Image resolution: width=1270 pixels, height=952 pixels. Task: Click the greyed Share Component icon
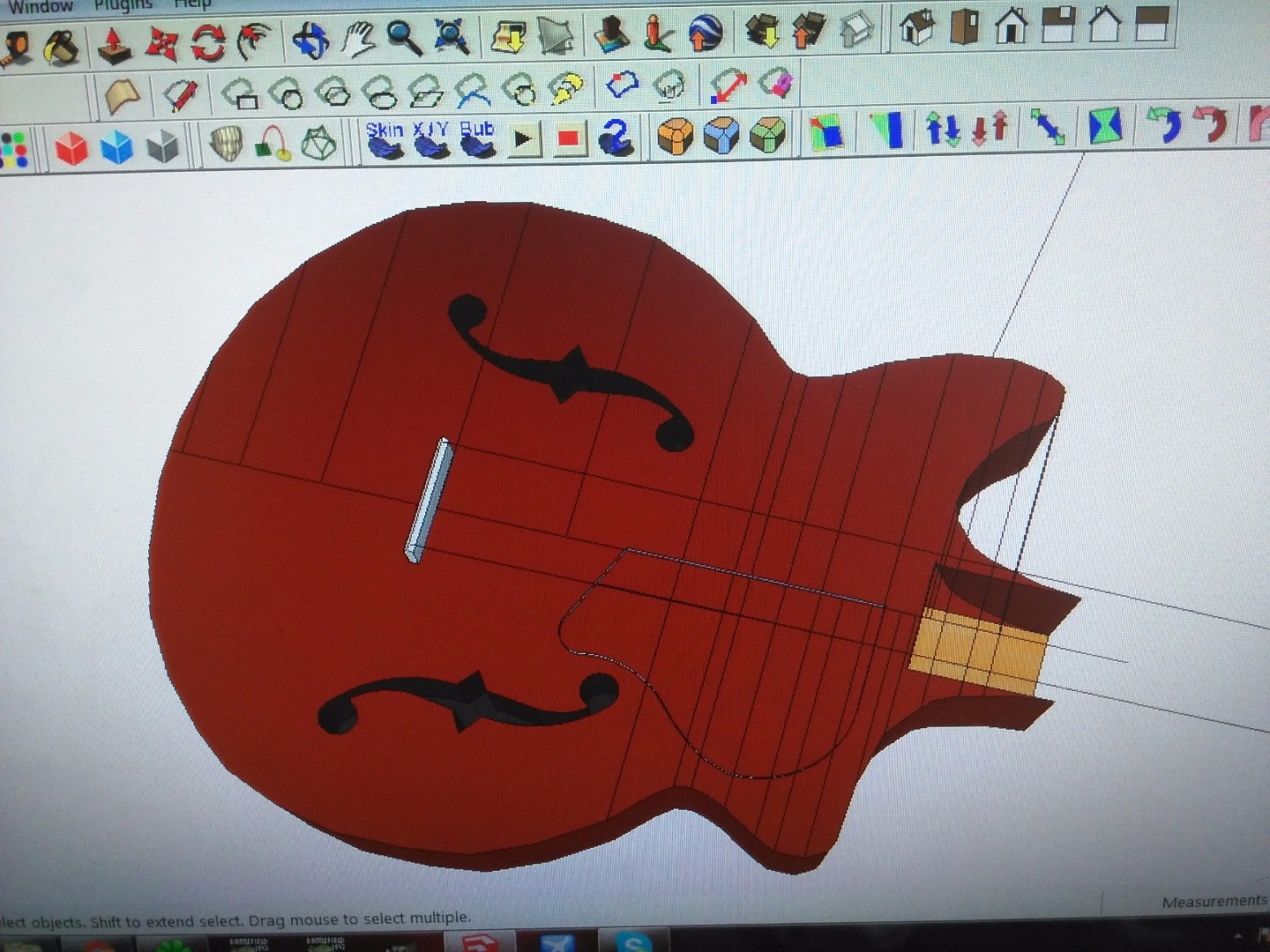click(856, 30)
